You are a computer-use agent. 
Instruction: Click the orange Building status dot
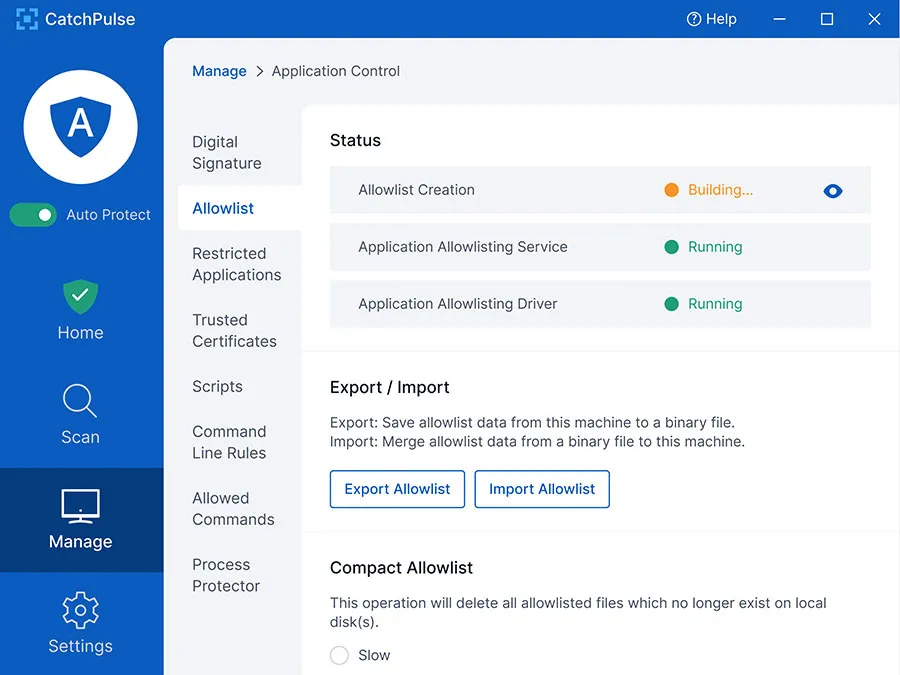pos(671,190)
